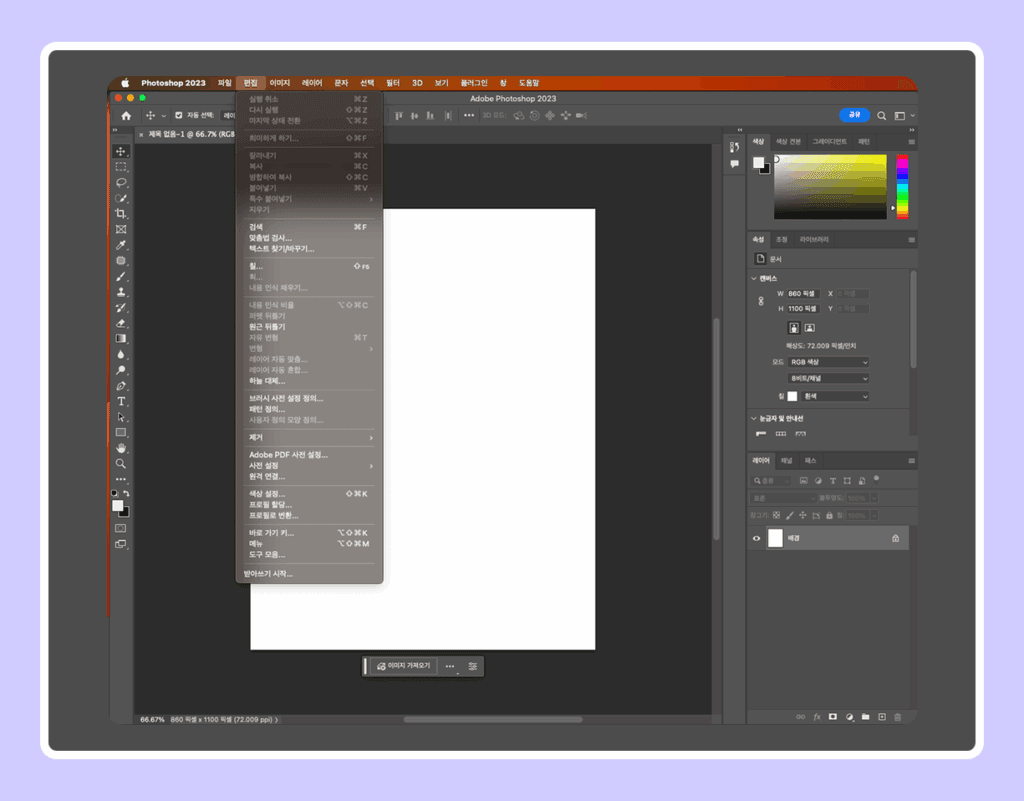Hide the 배경 layer with eye icon
1024x801 pixels.
click(756, 539)
